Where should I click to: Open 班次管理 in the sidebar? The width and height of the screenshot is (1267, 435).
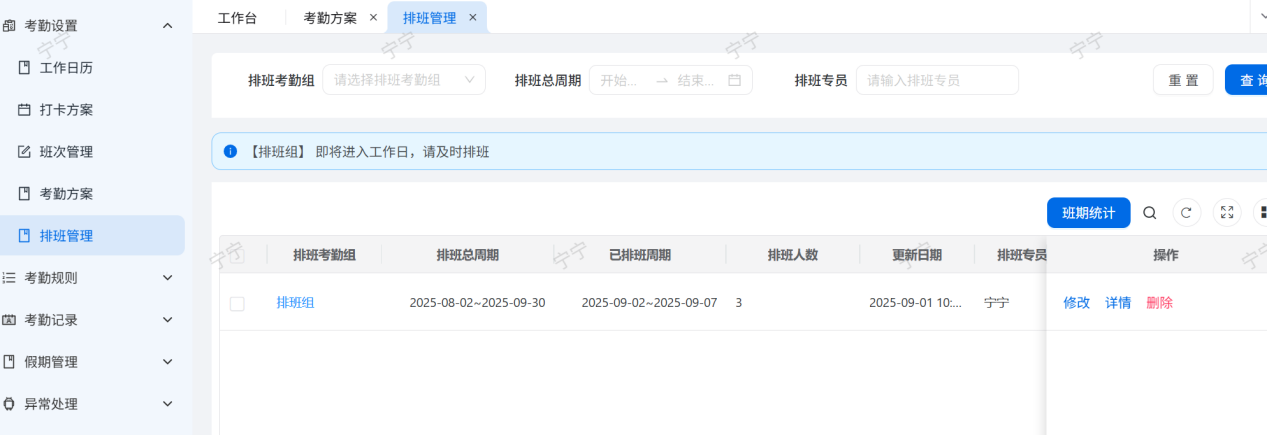pyautogui.click(x=66, y=152)
